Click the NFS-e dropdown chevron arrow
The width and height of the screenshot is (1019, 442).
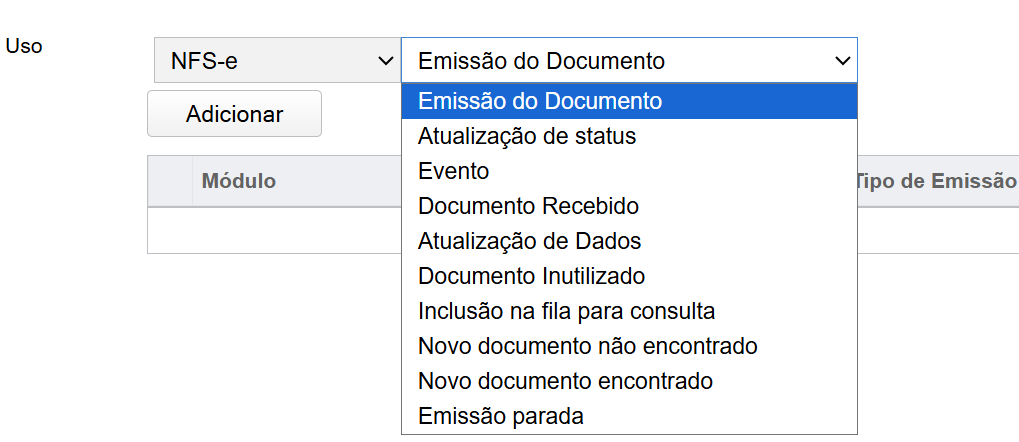[x=385, y=61]
